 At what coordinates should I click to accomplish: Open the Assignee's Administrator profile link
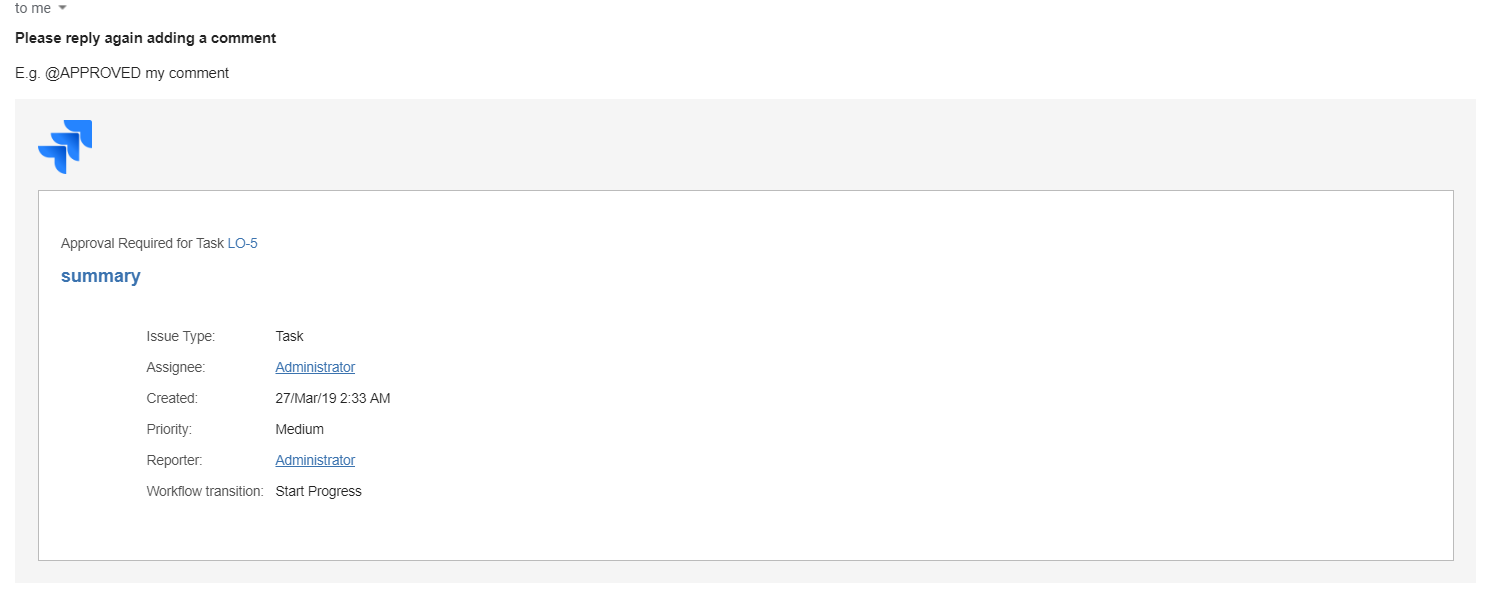pos(315,367)
